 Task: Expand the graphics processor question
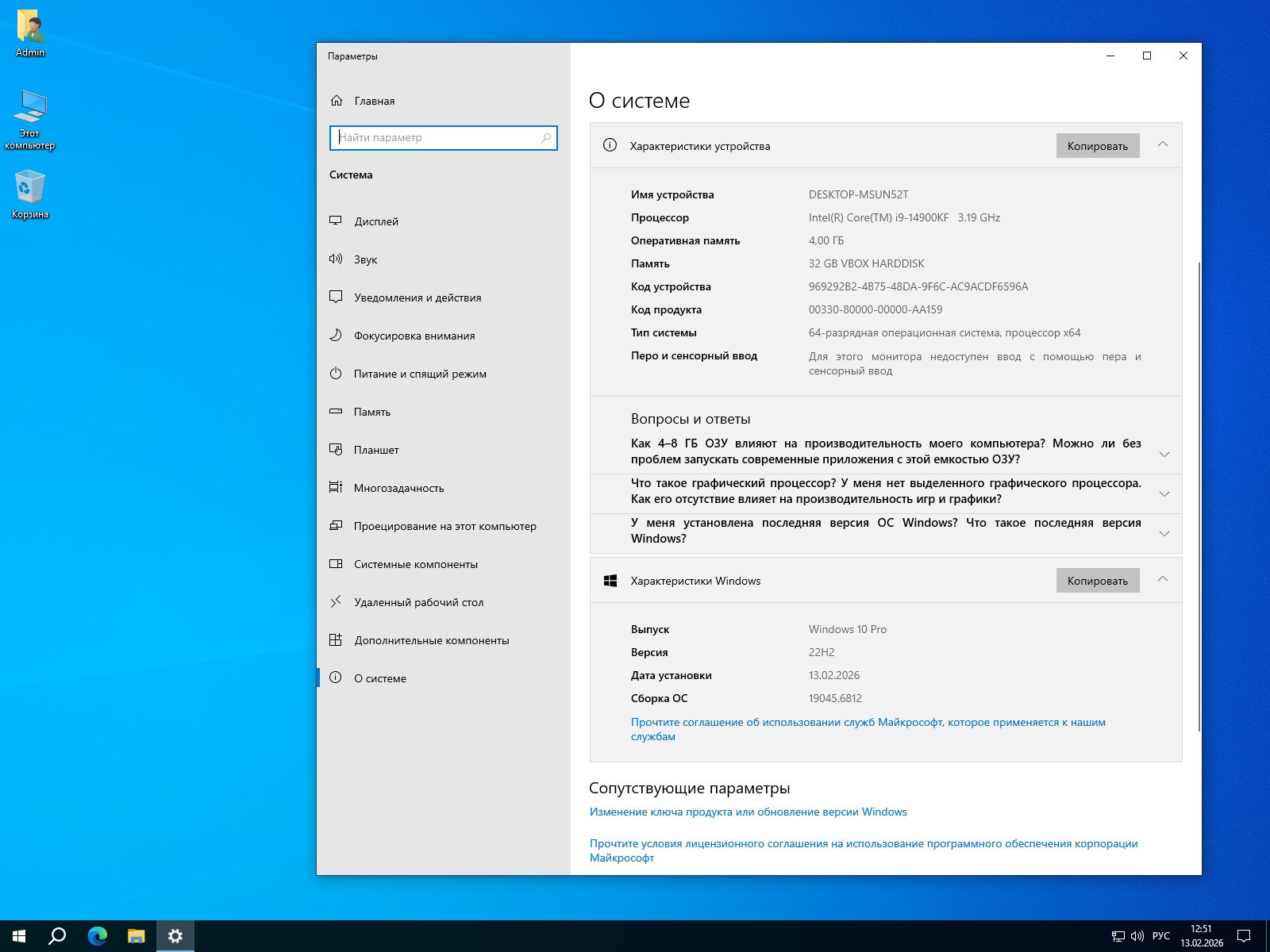tap(1164, 494)
